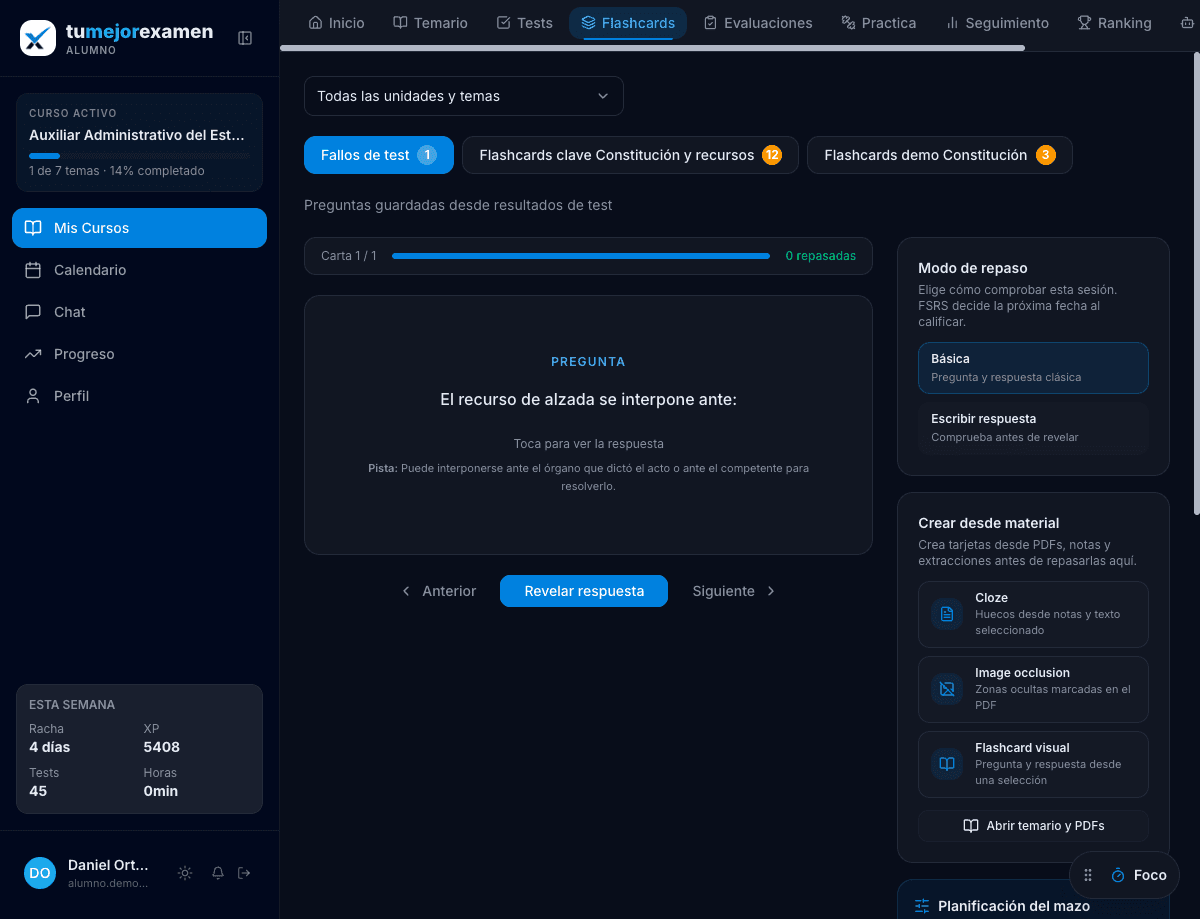Screen dimensions: 1200x919
Task: Click Revelar respuesta button
Action: click(x=584, y=591)
